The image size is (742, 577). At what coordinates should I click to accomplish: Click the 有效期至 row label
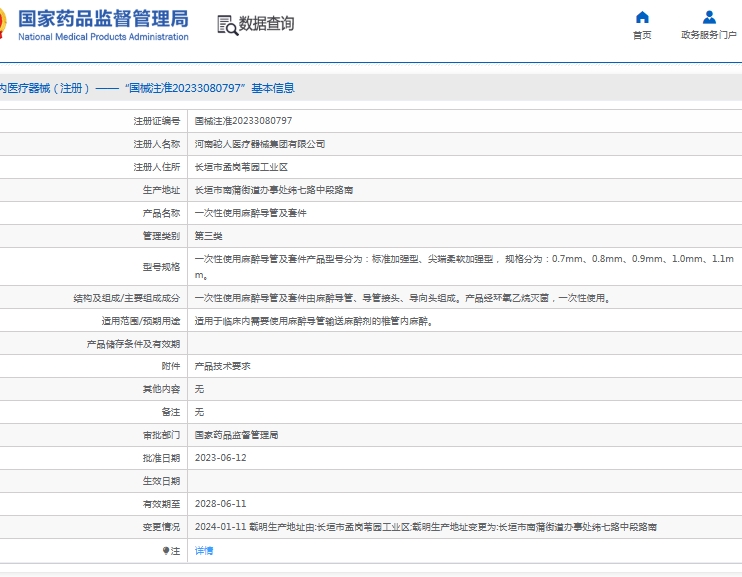pyautogui.click(x=161, y=504)
